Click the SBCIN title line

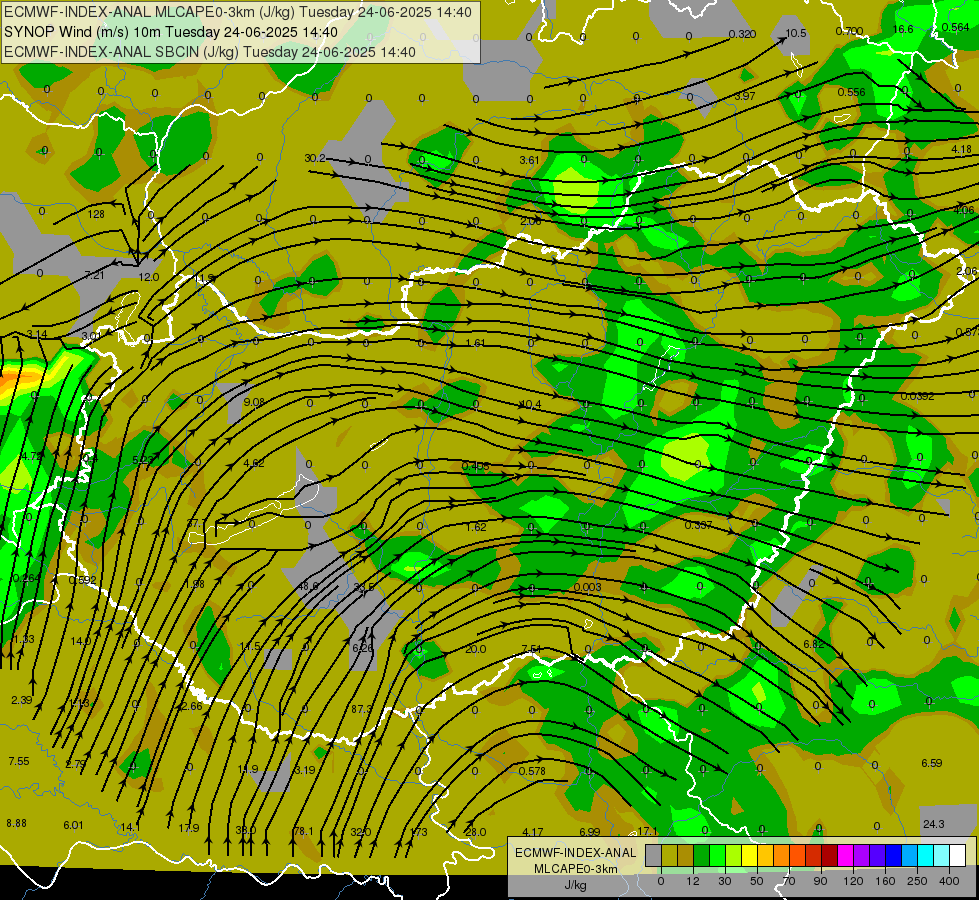pyautogui.click(x=210, y=52)
